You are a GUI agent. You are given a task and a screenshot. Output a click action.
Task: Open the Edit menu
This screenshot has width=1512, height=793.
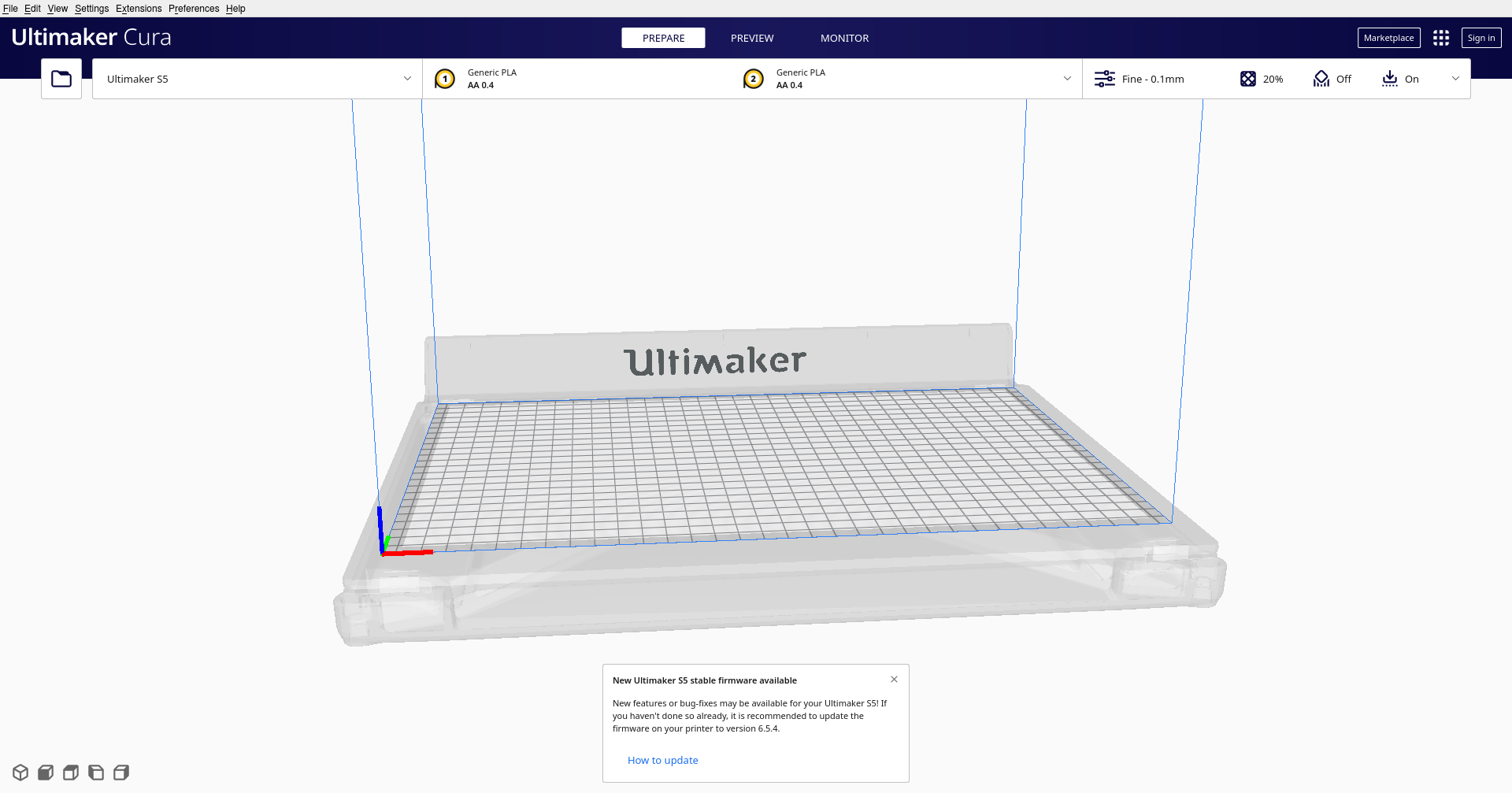pos(32,9)
